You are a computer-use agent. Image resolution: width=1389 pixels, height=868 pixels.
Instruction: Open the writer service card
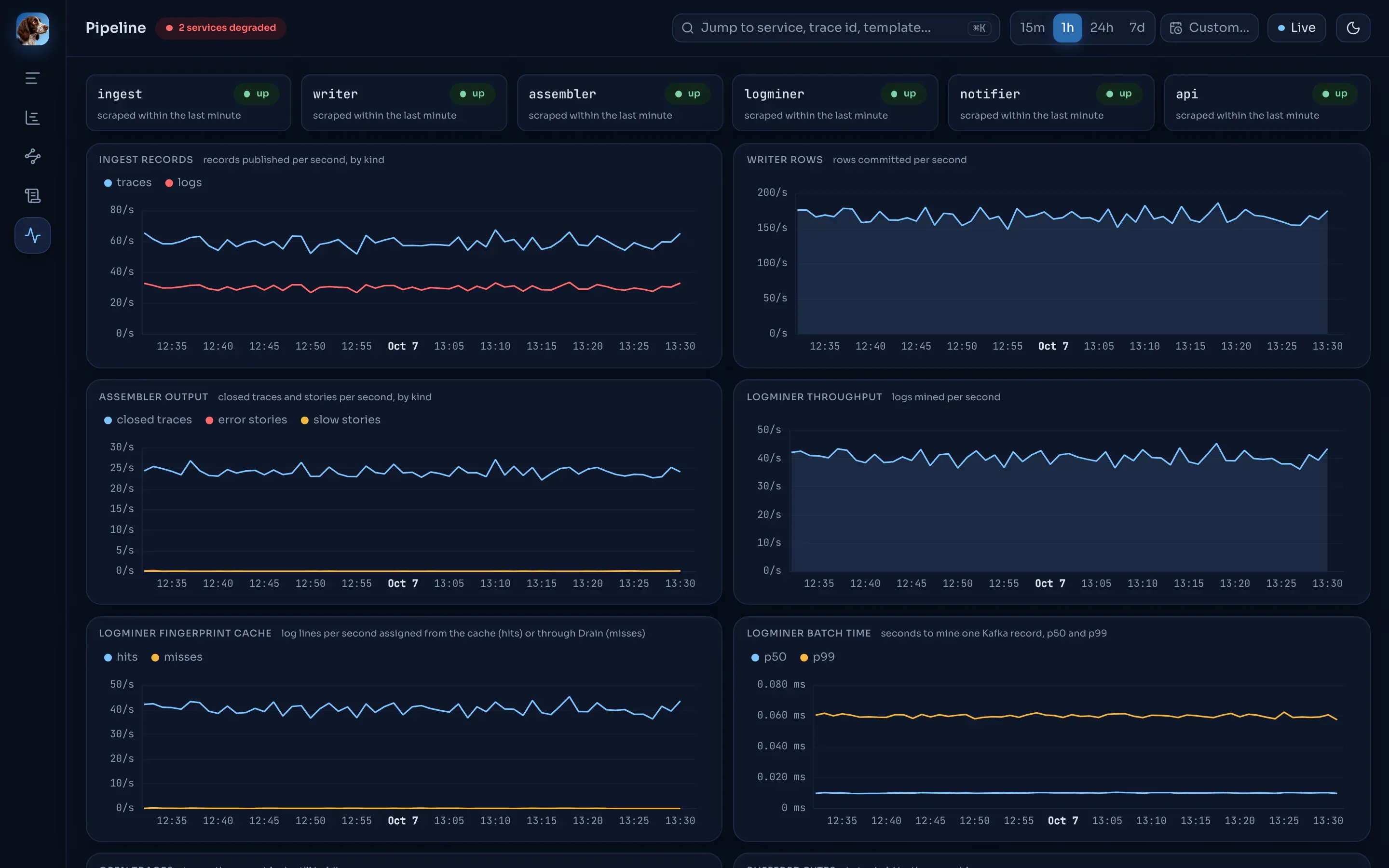(x=404, y=103)
